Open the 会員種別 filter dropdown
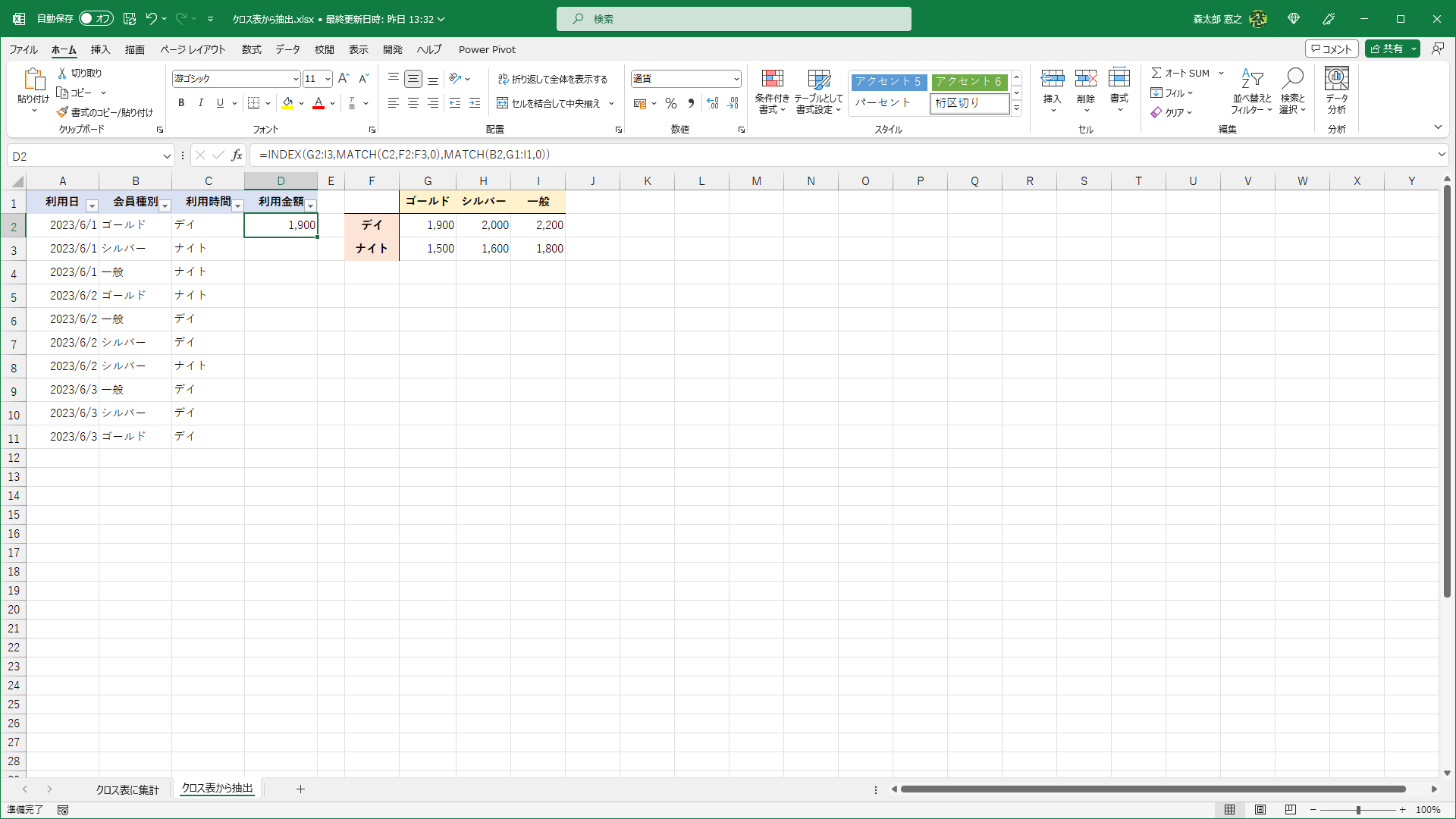 point(165,206)
